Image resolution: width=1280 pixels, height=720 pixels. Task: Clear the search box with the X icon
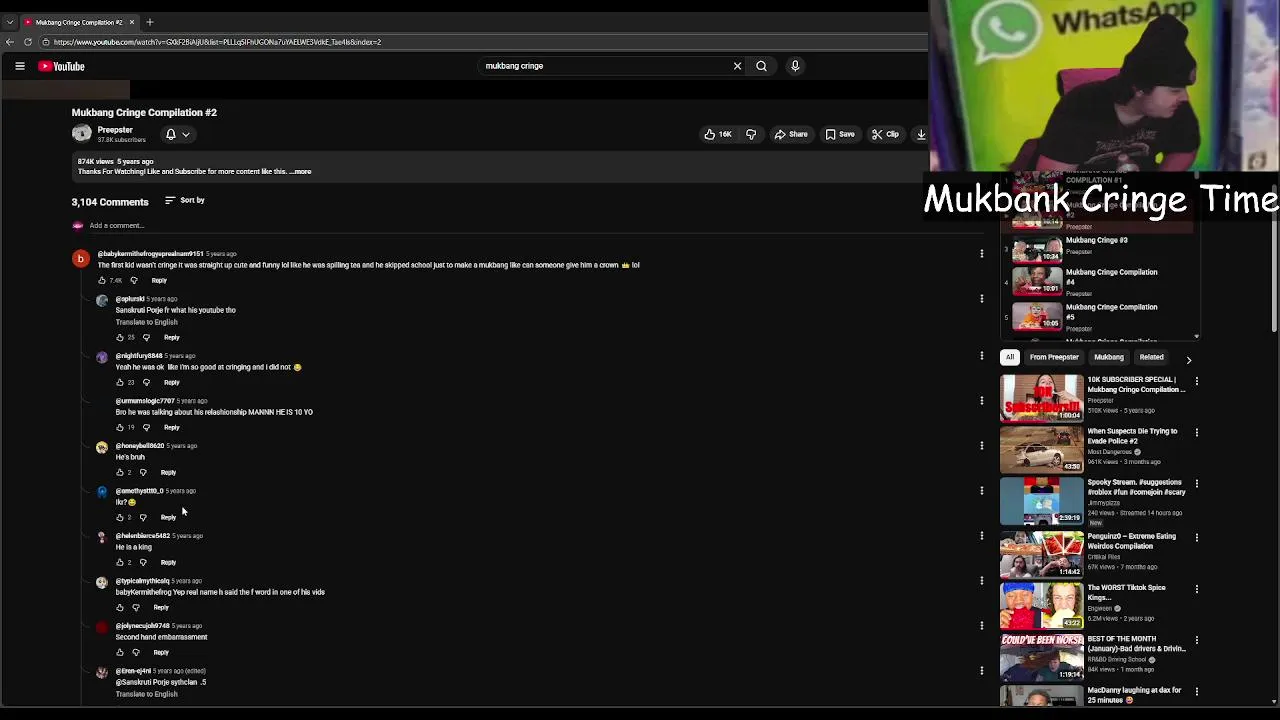pyautogui.click(x=737, y=66)
